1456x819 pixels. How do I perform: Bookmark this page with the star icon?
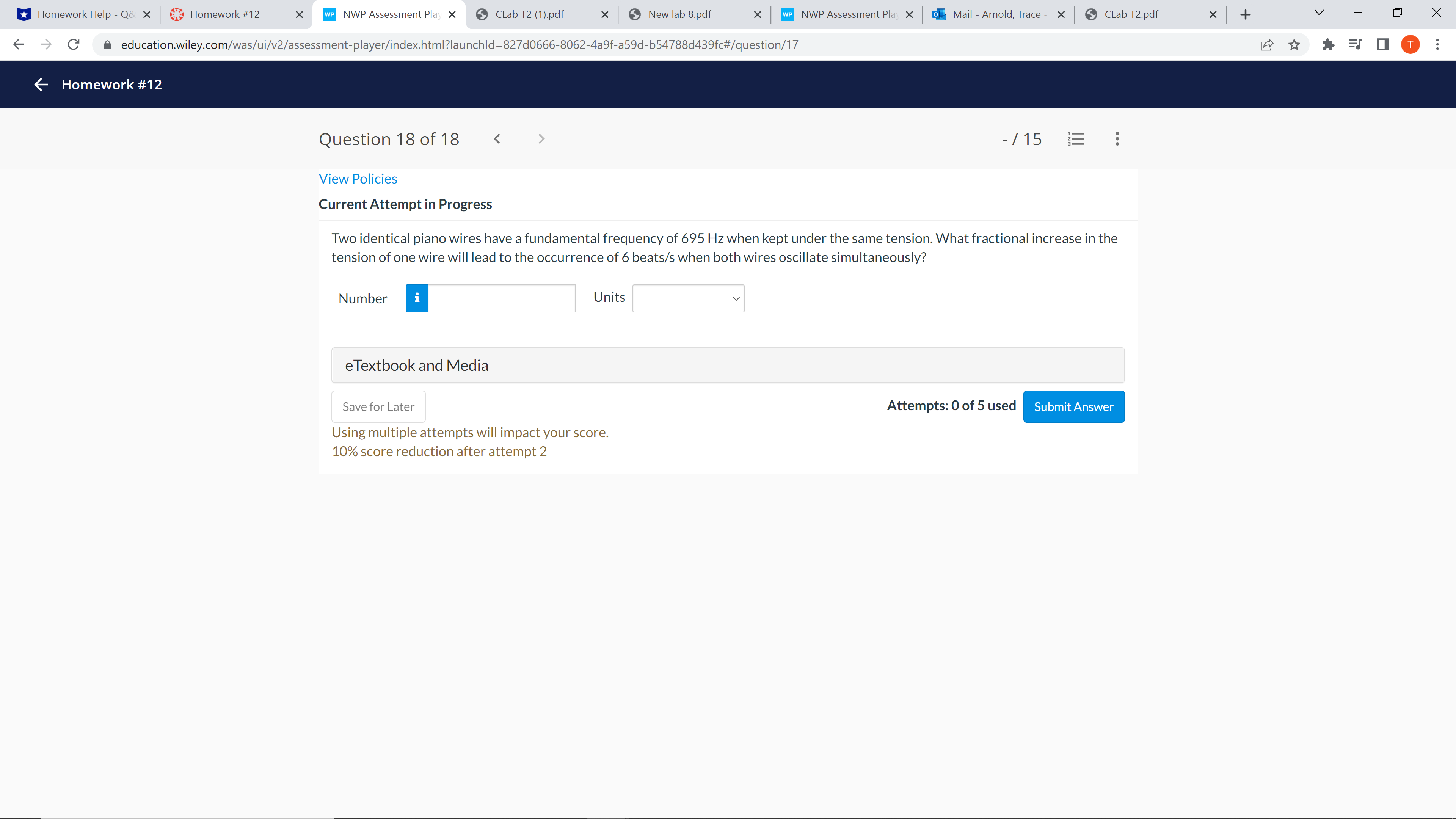pos(1294,45)
